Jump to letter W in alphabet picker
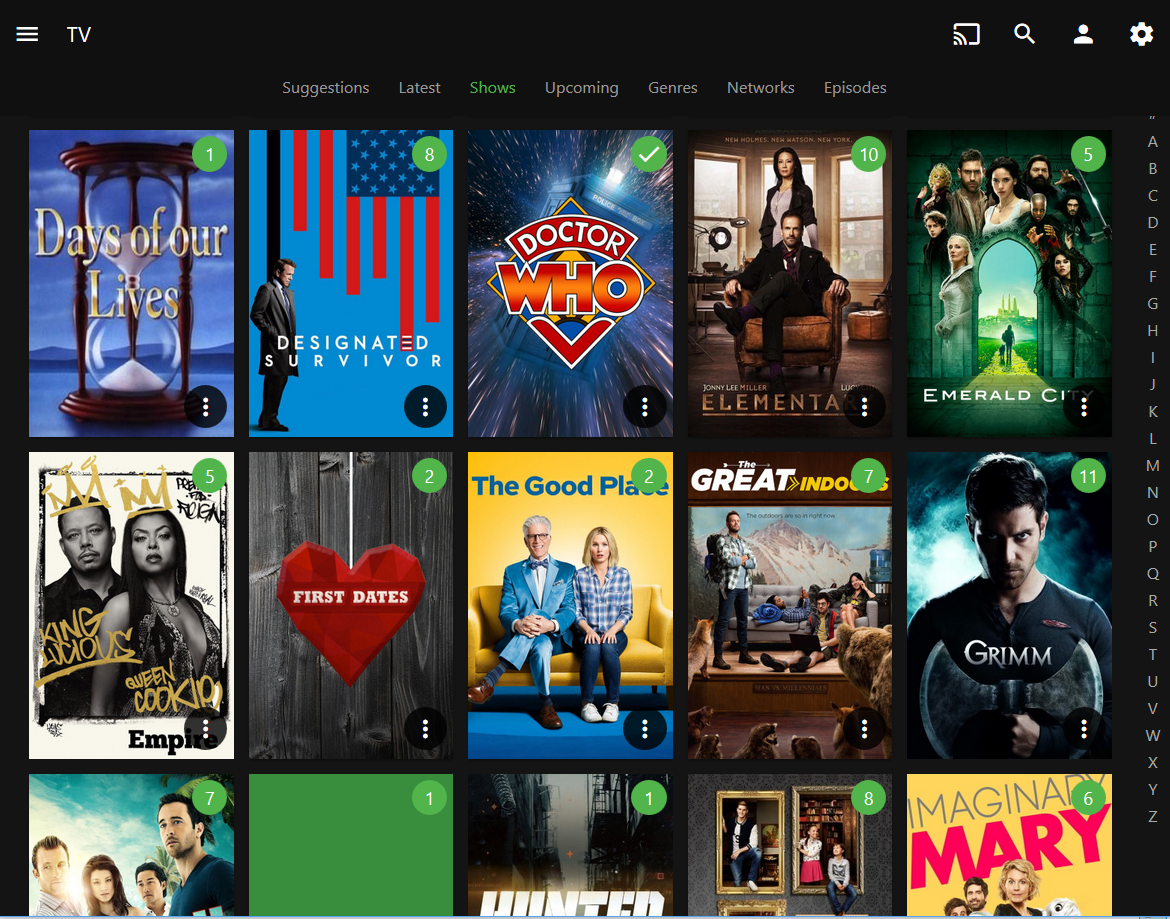Viewport: 1170px width, 919px height. (1153, 735)
